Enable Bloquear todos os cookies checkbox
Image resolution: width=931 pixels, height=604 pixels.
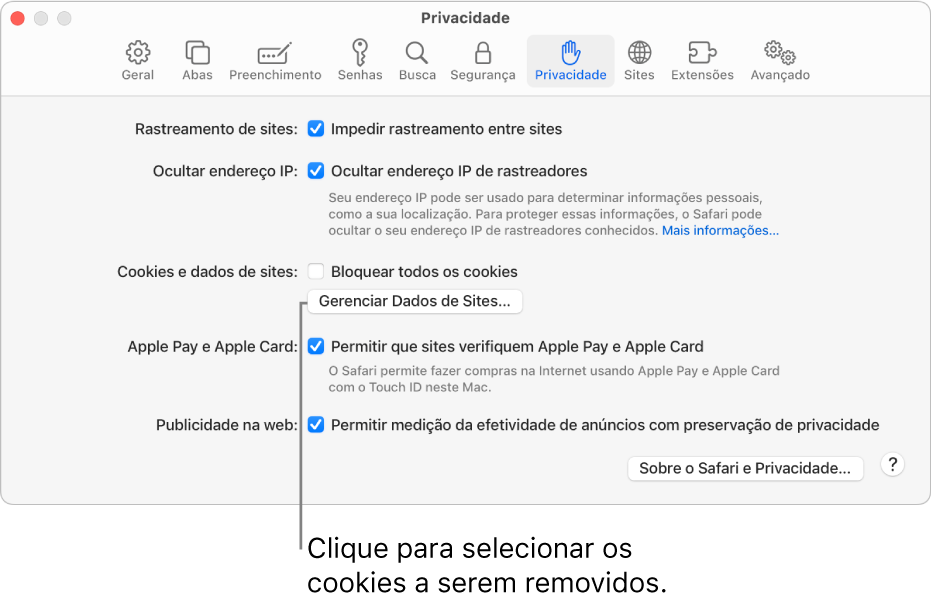(316, 271)
